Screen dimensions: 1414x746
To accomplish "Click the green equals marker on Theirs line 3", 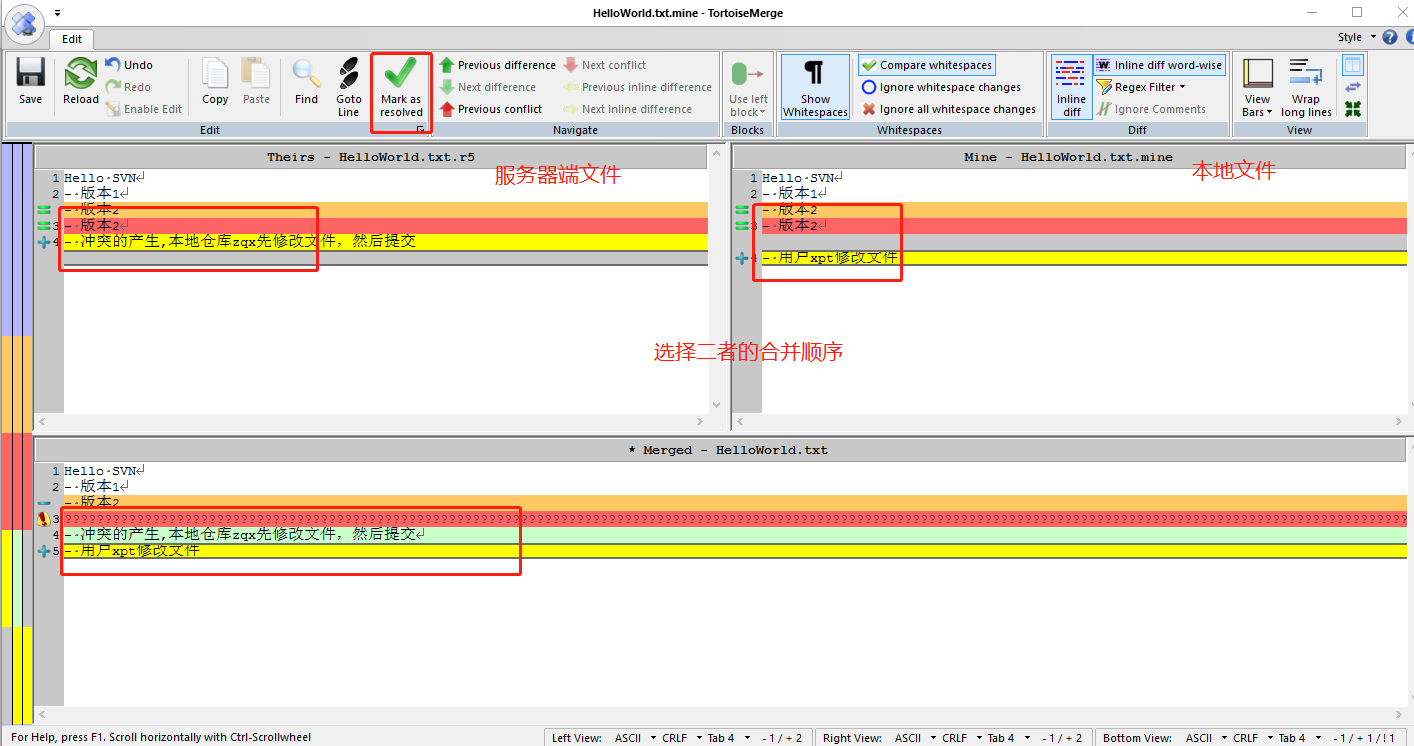I will [x=43, y=226].
